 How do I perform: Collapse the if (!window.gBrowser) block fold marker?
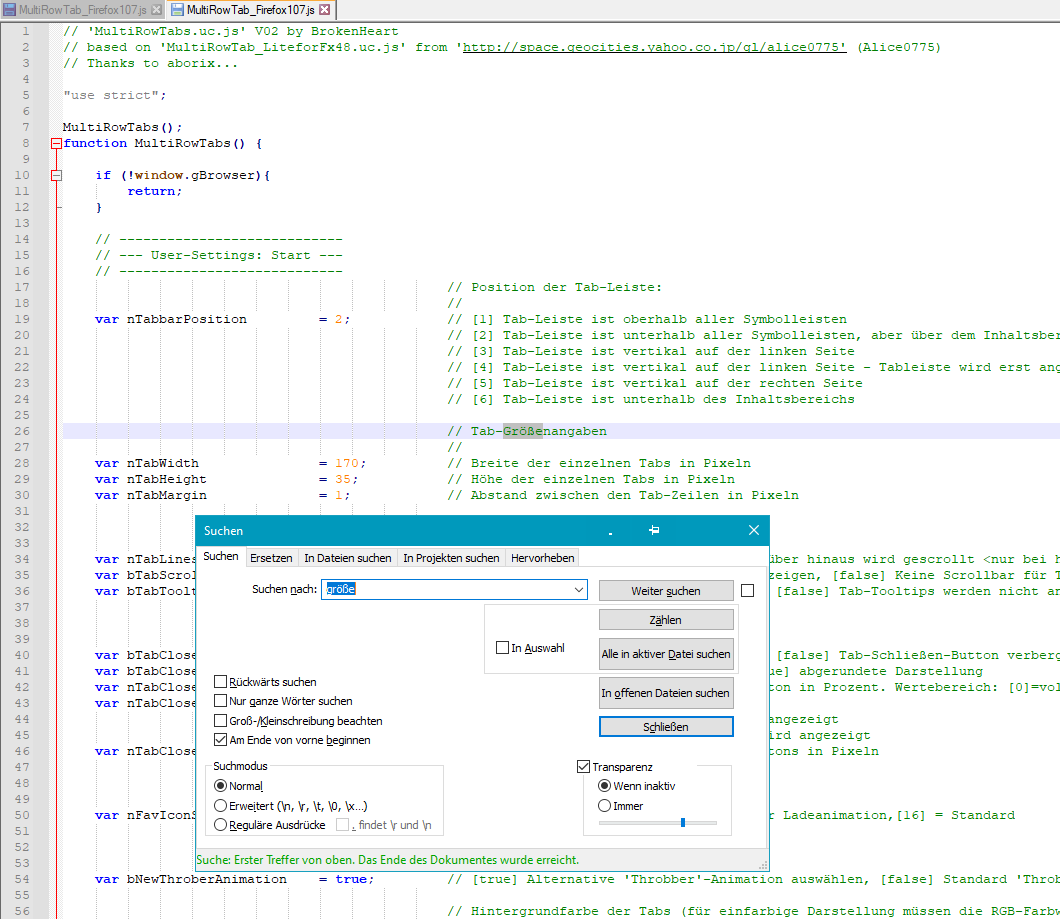[56, 175]
